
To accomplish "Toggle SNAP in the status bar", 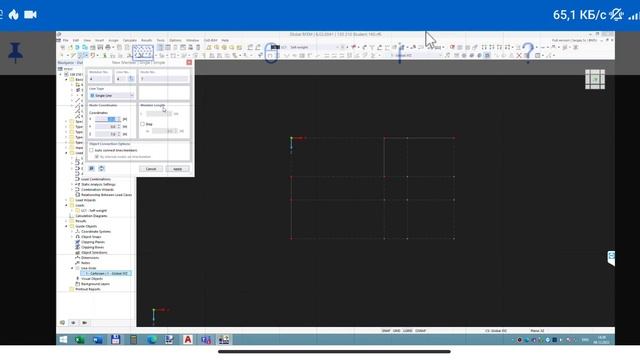I will point(386,331).
